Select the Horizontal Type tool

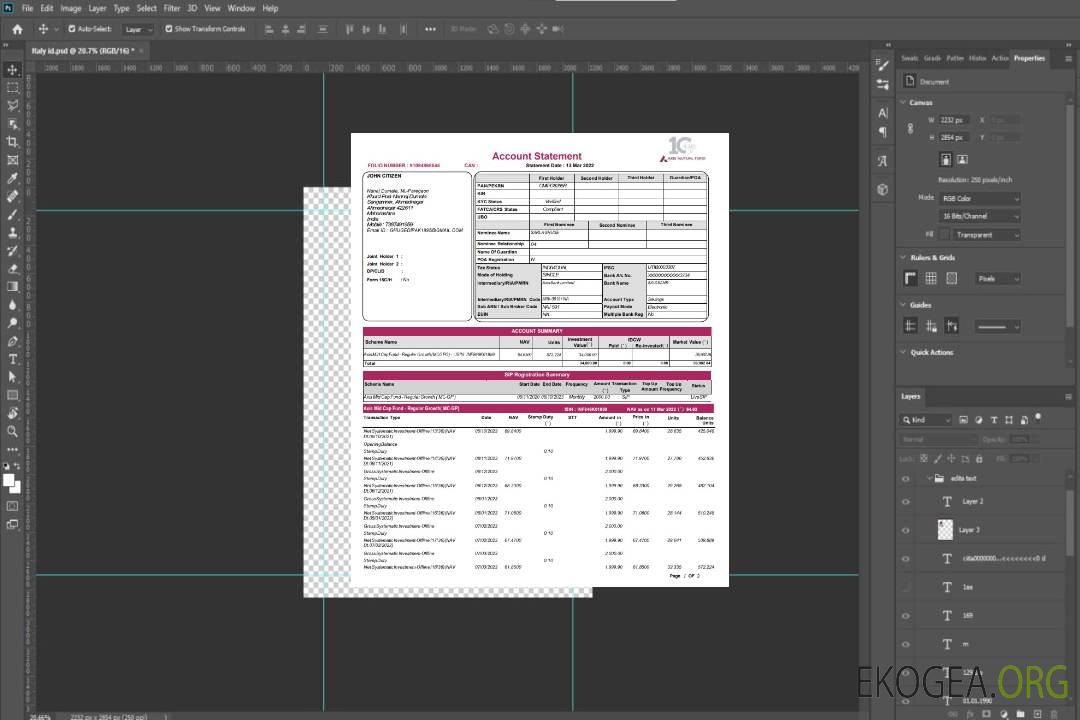tap(12, 359)
